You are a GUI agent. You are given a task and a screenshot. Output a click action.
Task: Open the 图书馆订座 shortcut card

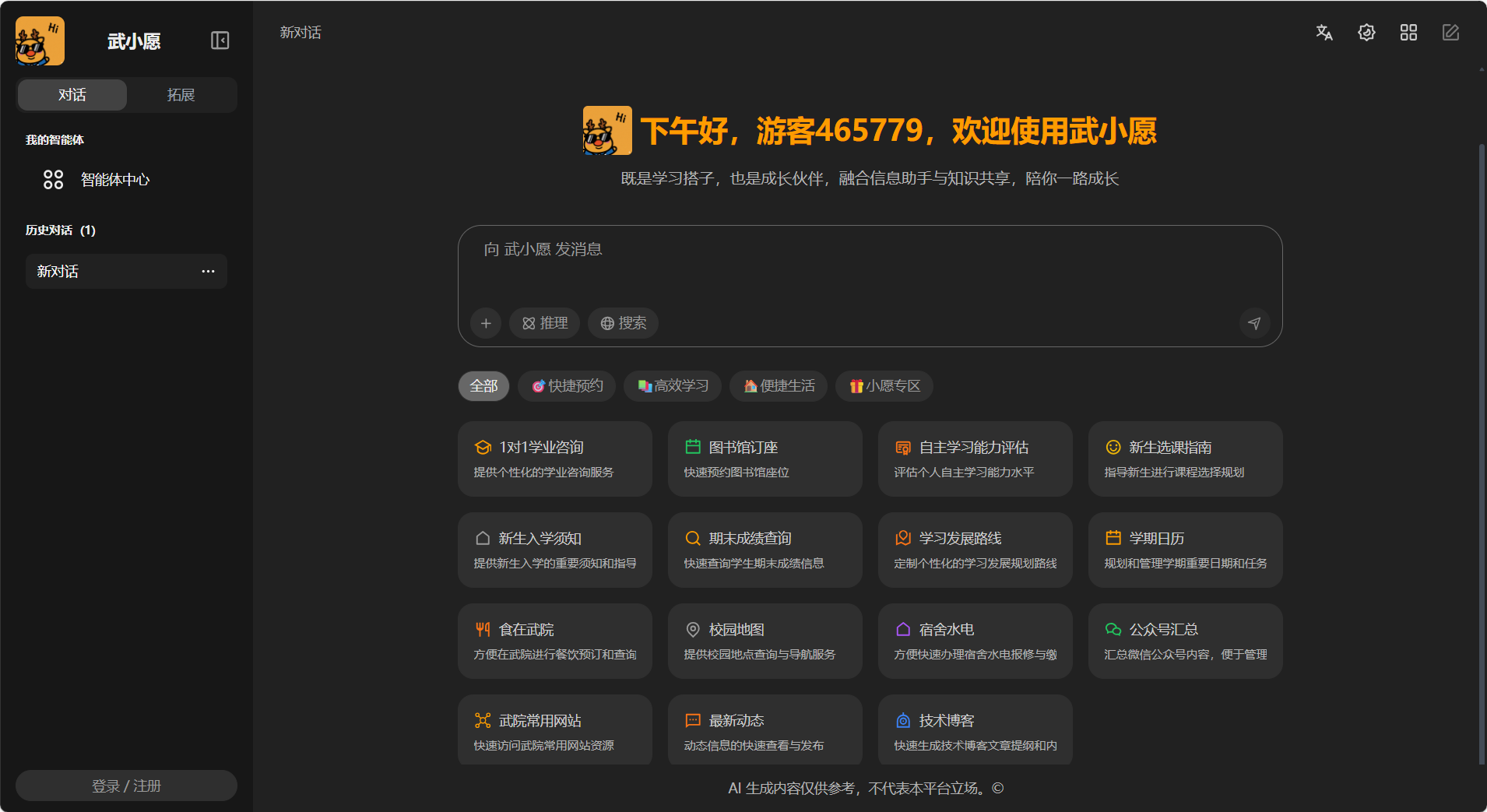click(x=765, y=459)
